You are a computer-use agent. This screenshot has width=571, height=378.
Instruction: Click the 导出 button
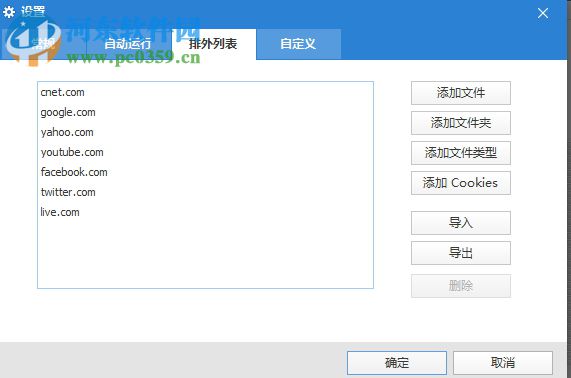tap(461, 253)
